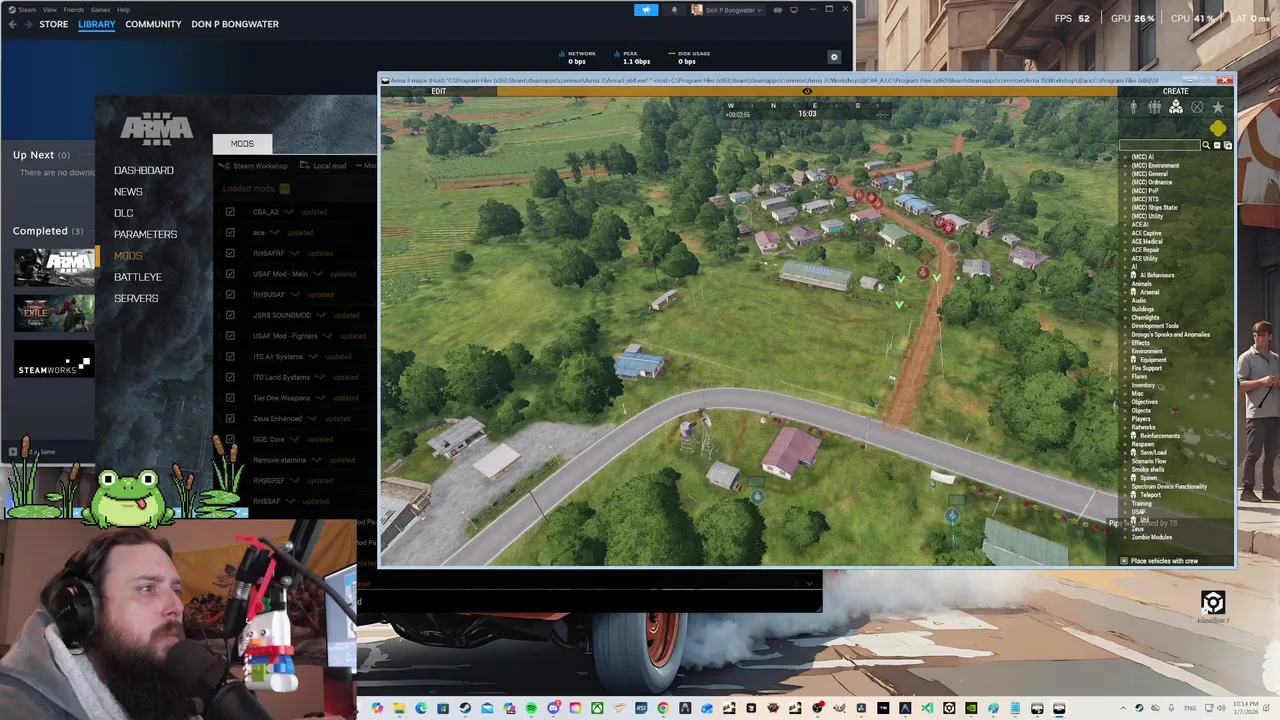
Task: Select the Groups create mode icon
Action: [1155, 107]
